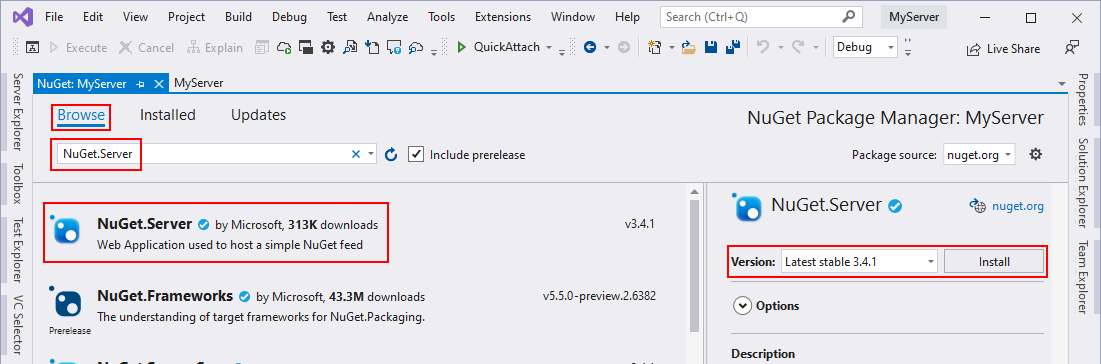Open the Analyze menu
Viewport: 1101px width, 364px height.
[x=387, y=17]
